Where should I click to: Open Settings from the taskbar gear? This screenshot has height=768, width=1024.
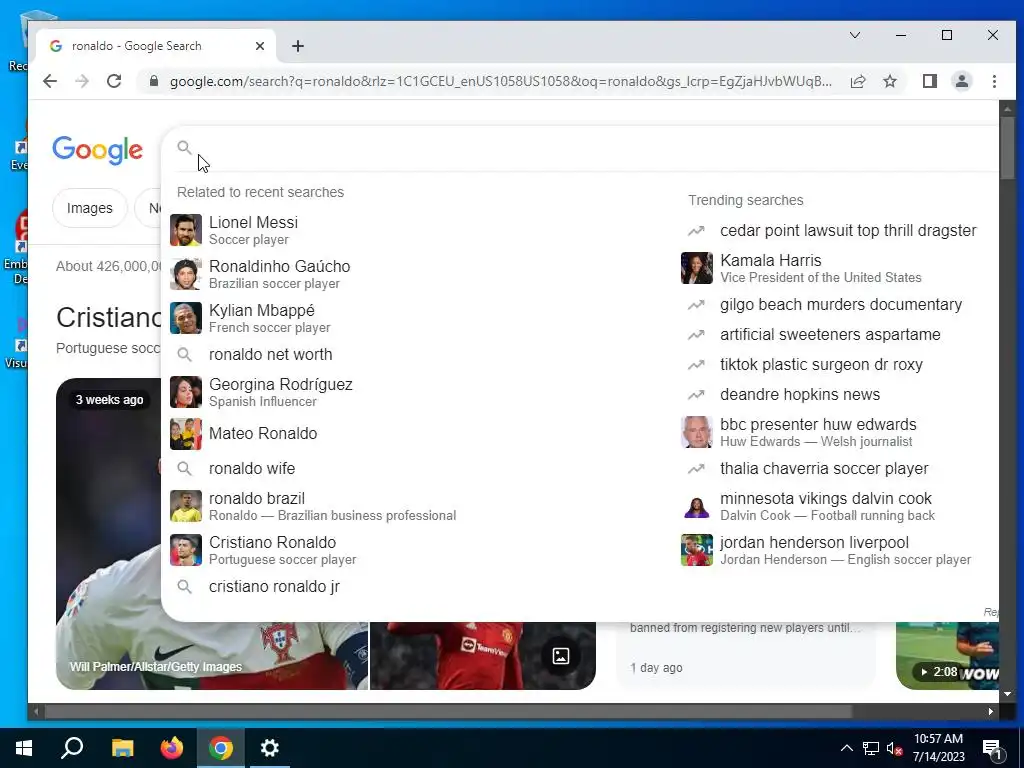tap(270, 748)
